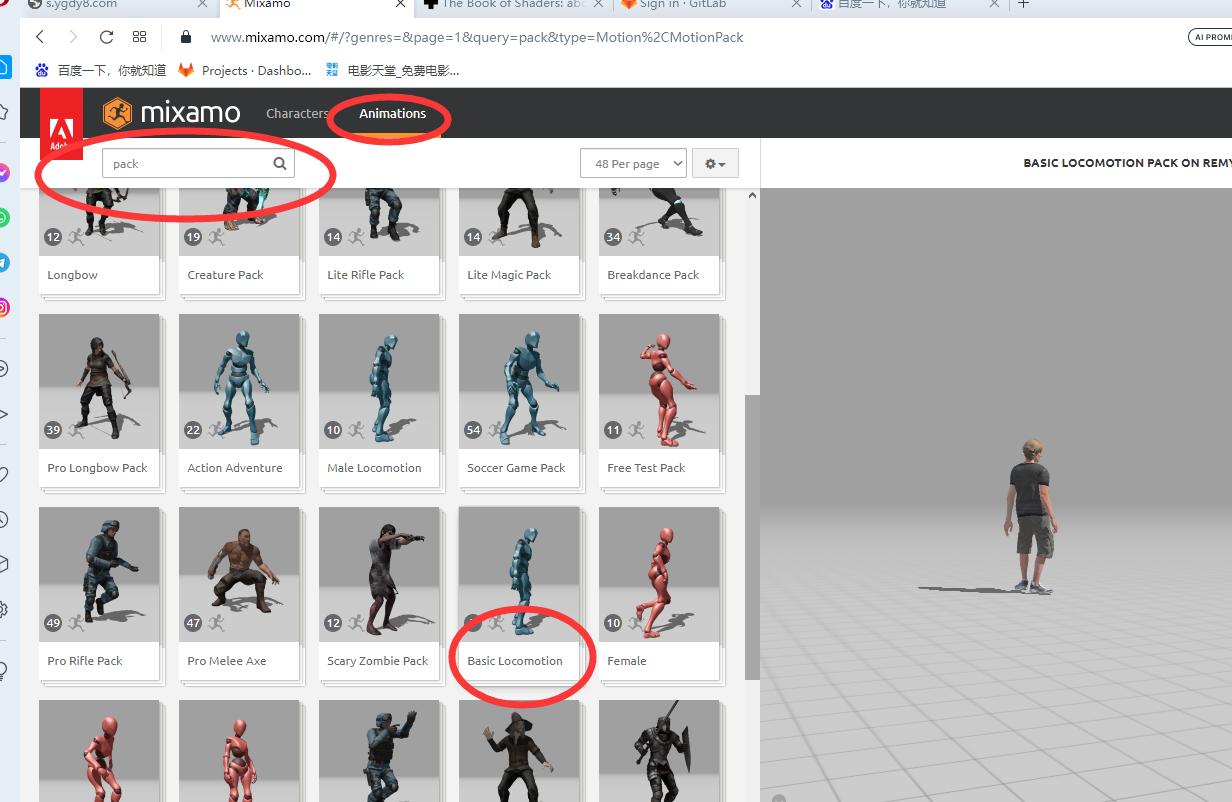Open the 48 Per page dropdown
The width and height of the screenshot is (1232, 802).
633,164
